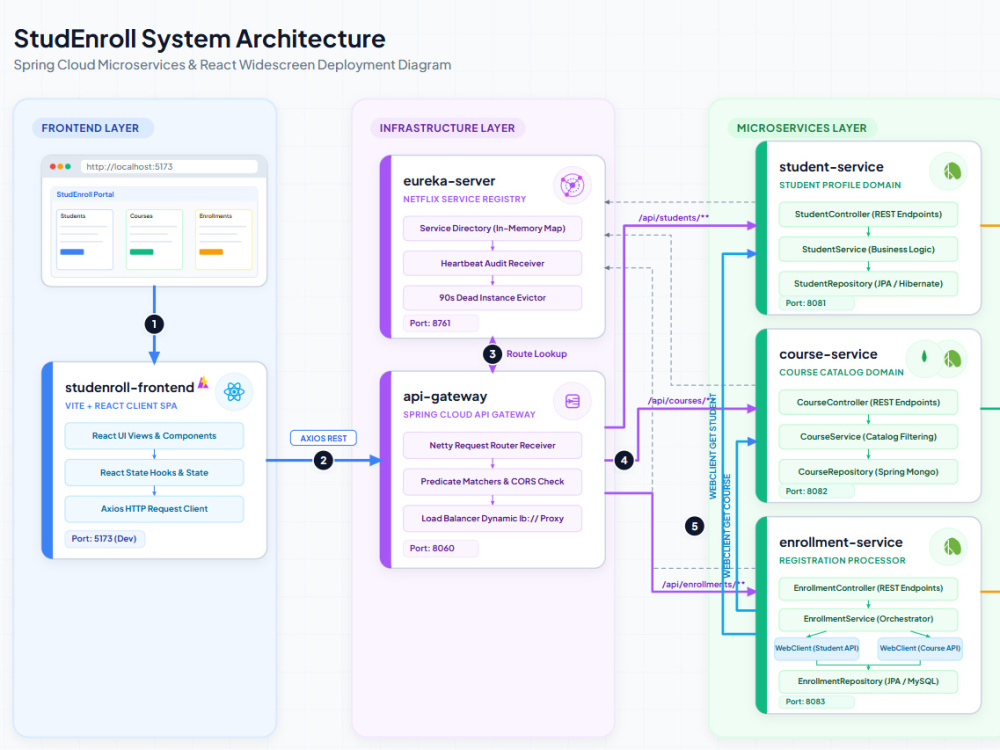Click the eureka-server title
This screenshot has height=750, width=1000.
pos(449,181)
